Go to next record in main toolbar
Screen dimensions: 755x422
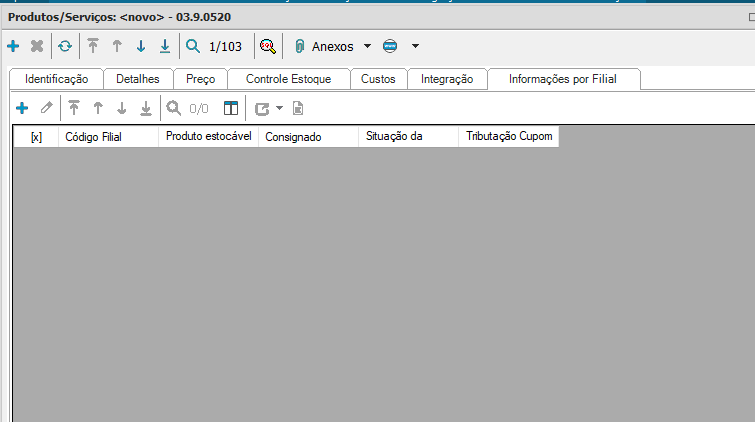[x=141, y=46]
